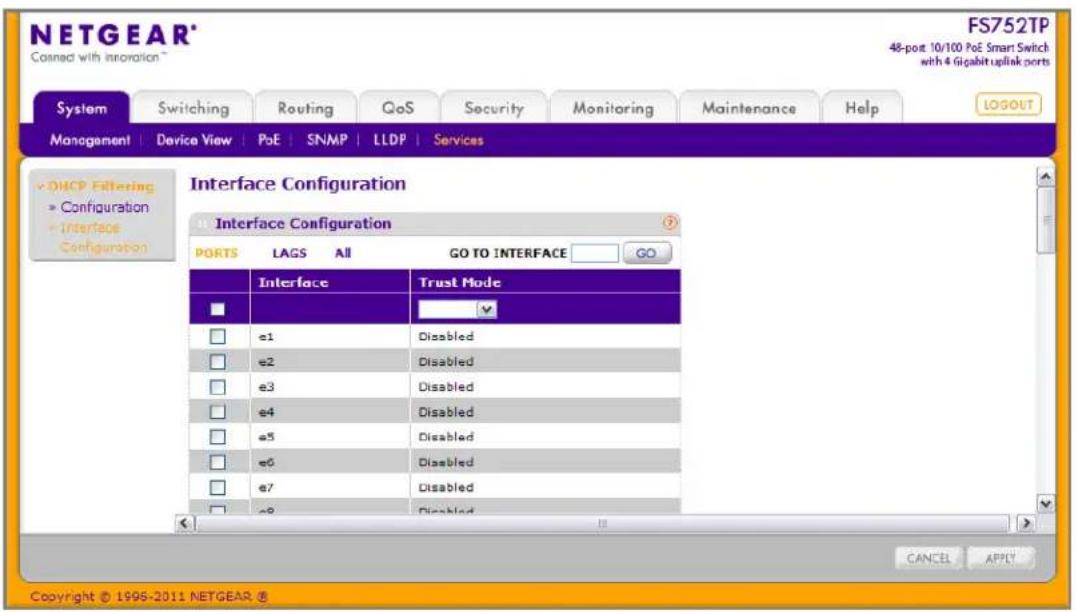Click the horizontal scrollbar right arrow
The image size is (1076, 612).
[x=1025, y=523]
